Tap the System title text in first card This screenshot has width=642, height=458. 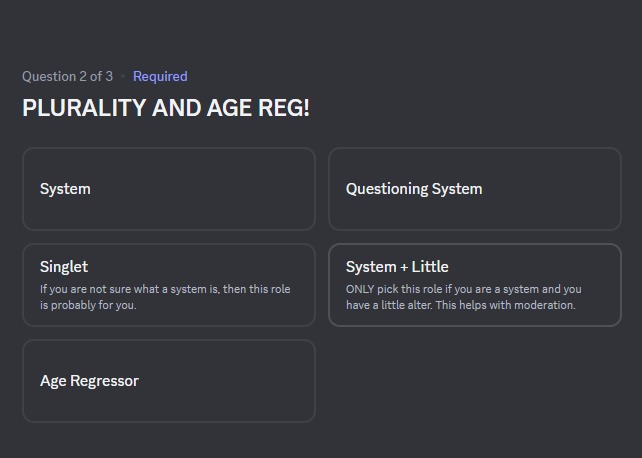tap(65, 189)
